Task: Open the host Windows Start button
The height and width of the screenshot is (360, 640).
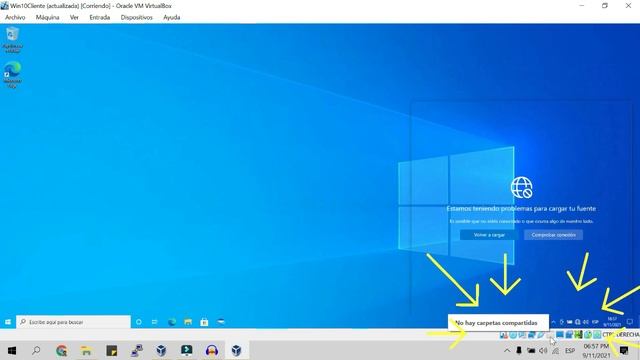Action: click(x=12, y=351)
